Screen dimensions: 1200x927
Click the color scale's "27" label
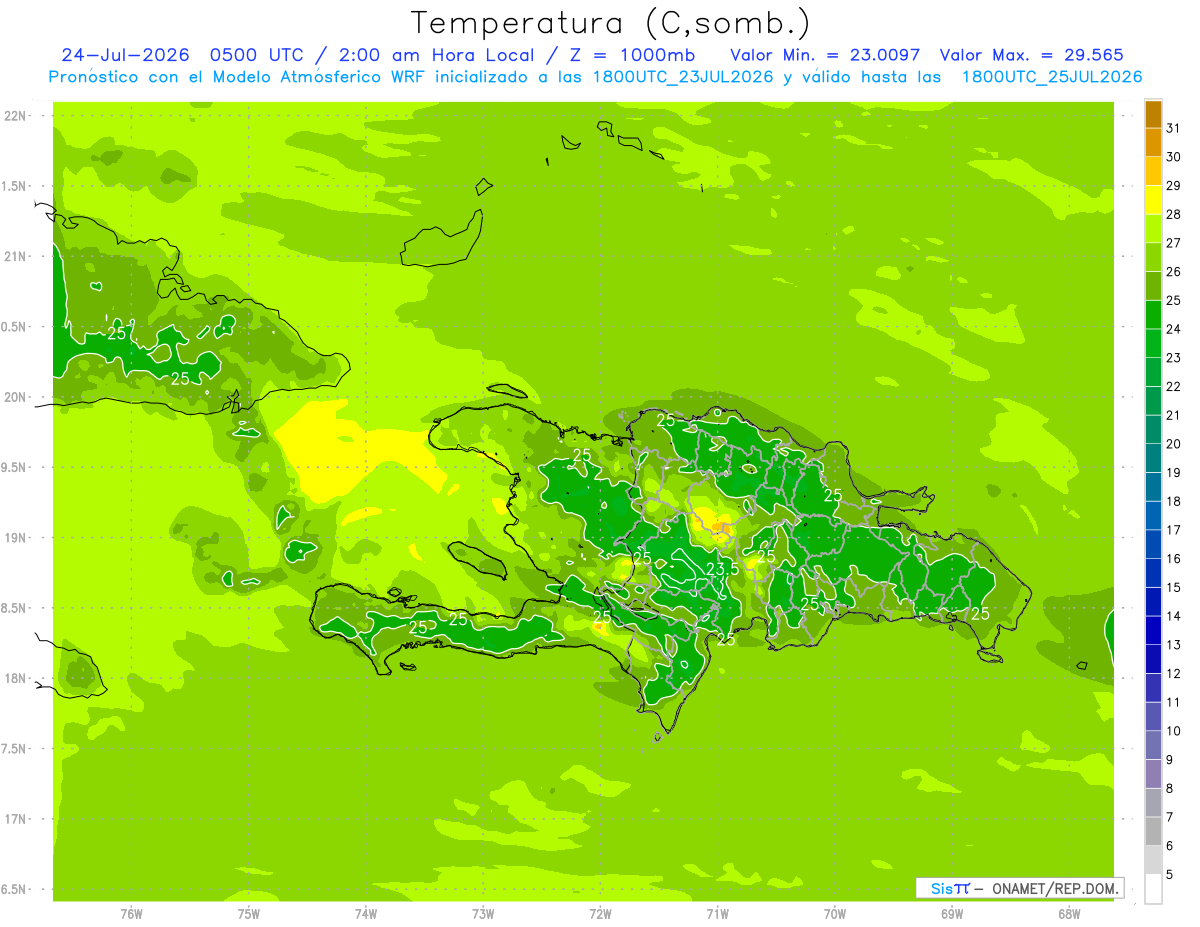coord(1174,243)
